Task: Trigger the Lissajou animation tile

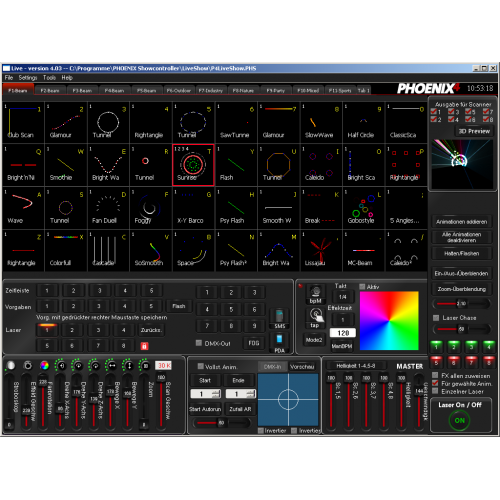Action: click(x=321, y=250)
